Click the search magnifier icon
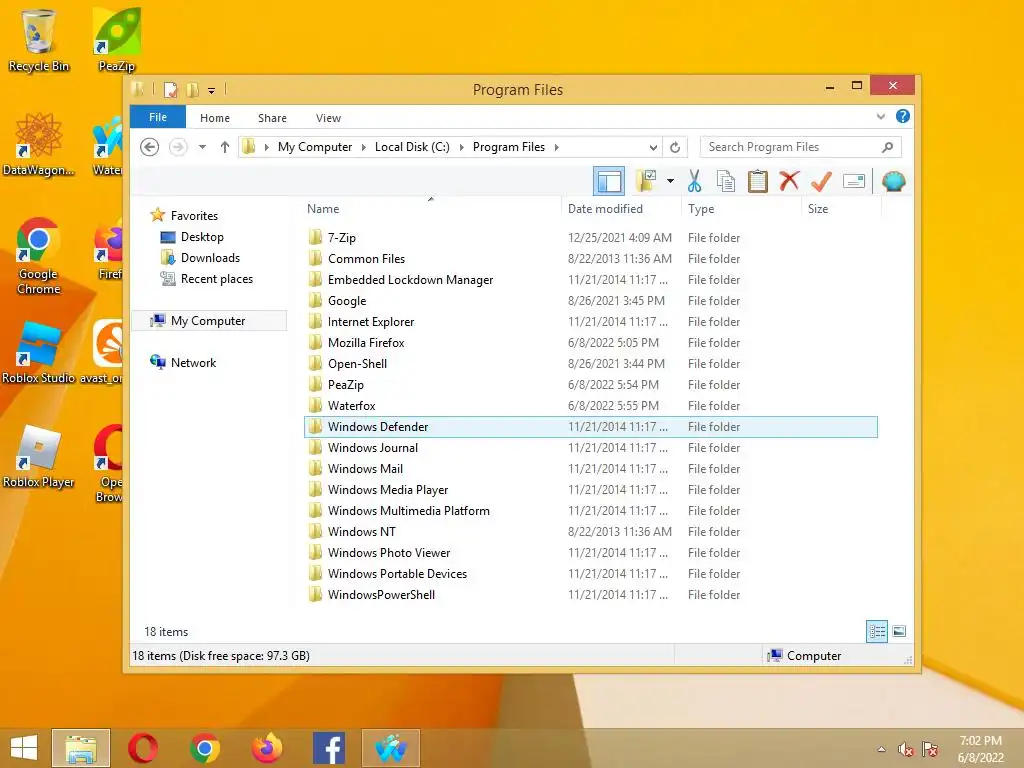The image size is (1024, 768). [887, 147]
